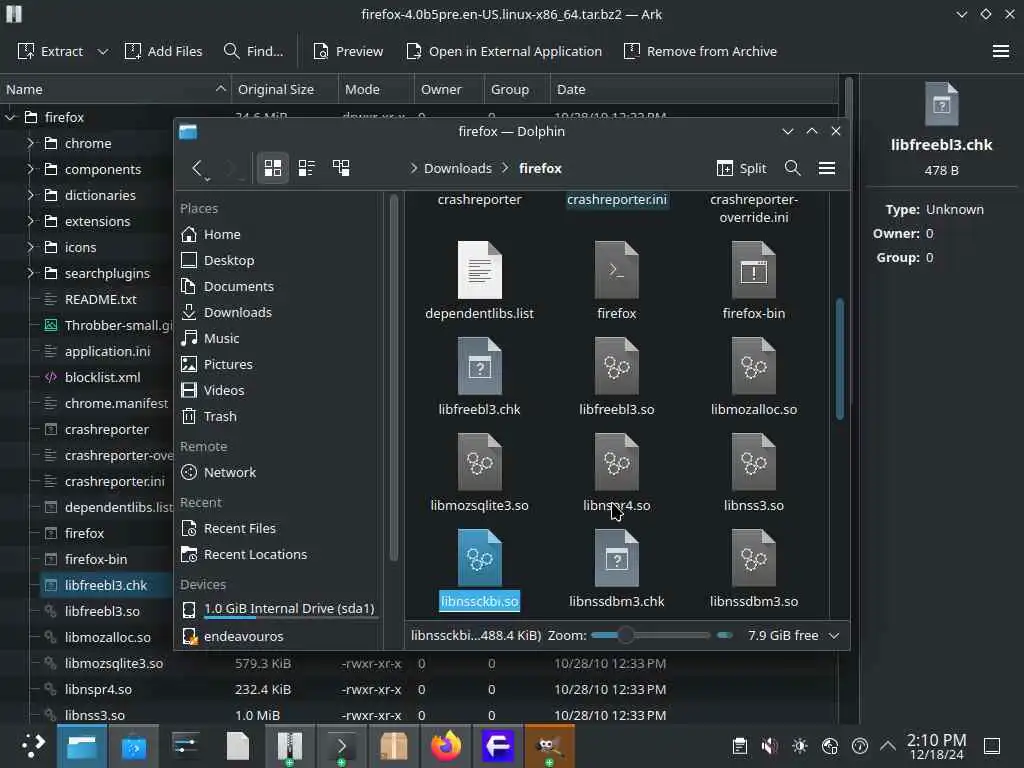Select libnspr4.so row in Ark list

(x=418, y=689)
